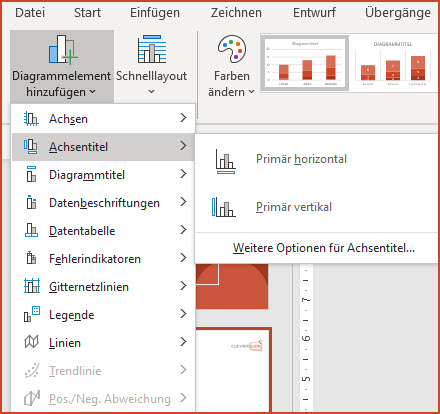Click the Legende icon in menu
Screen dimensions: 440x414
coord(32,314)
